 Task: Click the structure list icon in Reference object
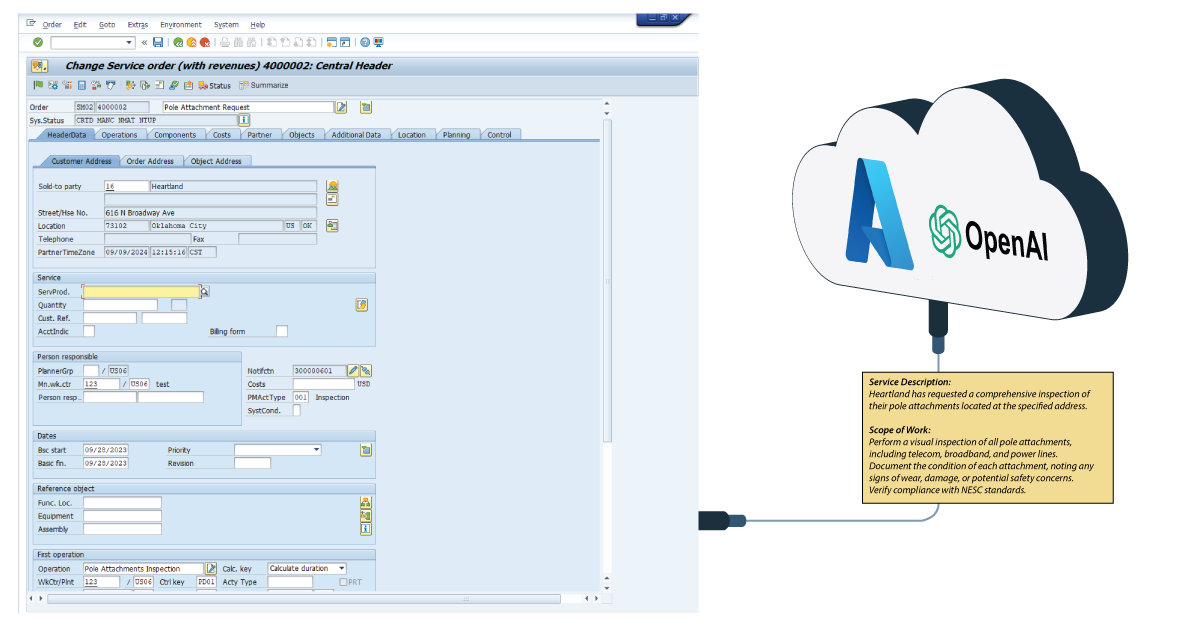point(365,502)
